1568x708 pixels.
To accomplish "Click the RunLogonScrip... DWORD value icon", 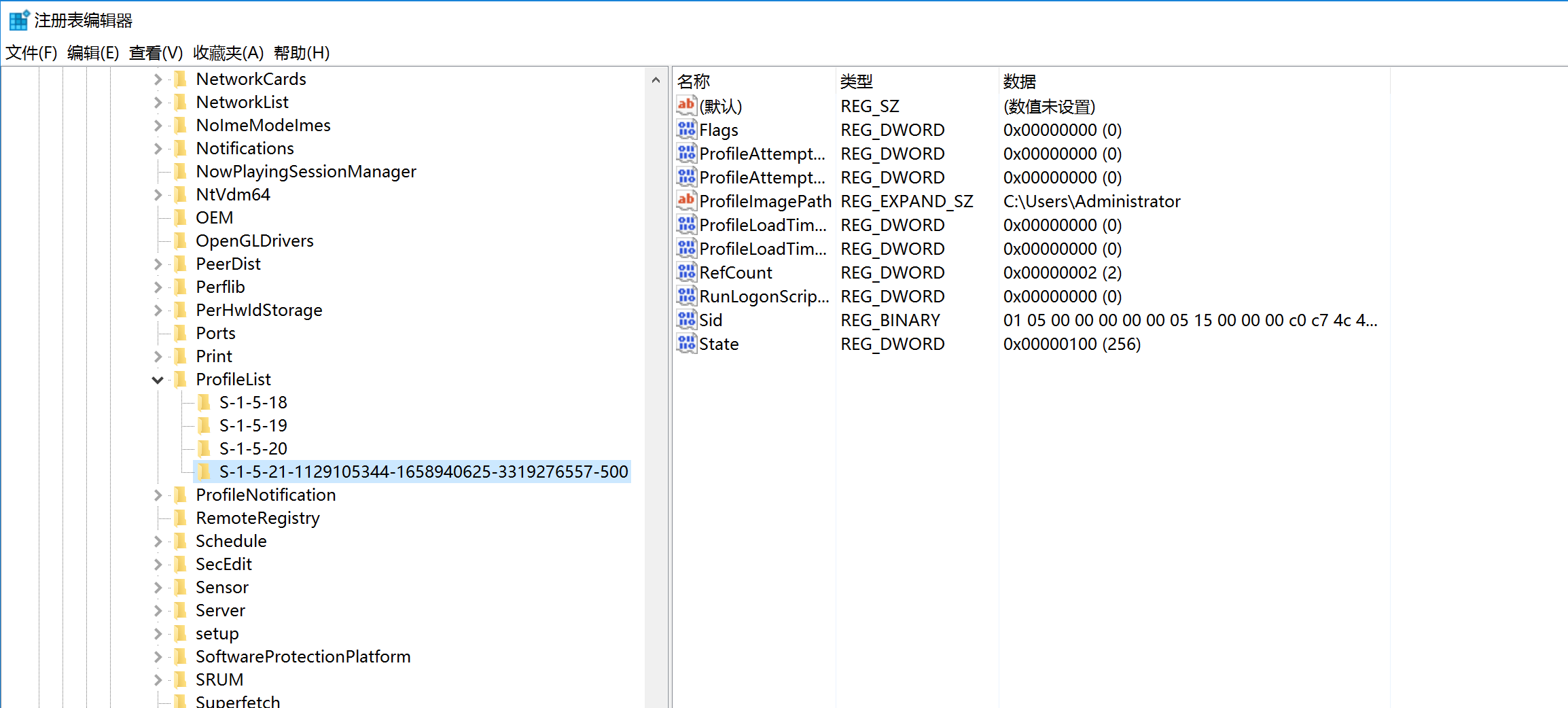I will (686, 296).
